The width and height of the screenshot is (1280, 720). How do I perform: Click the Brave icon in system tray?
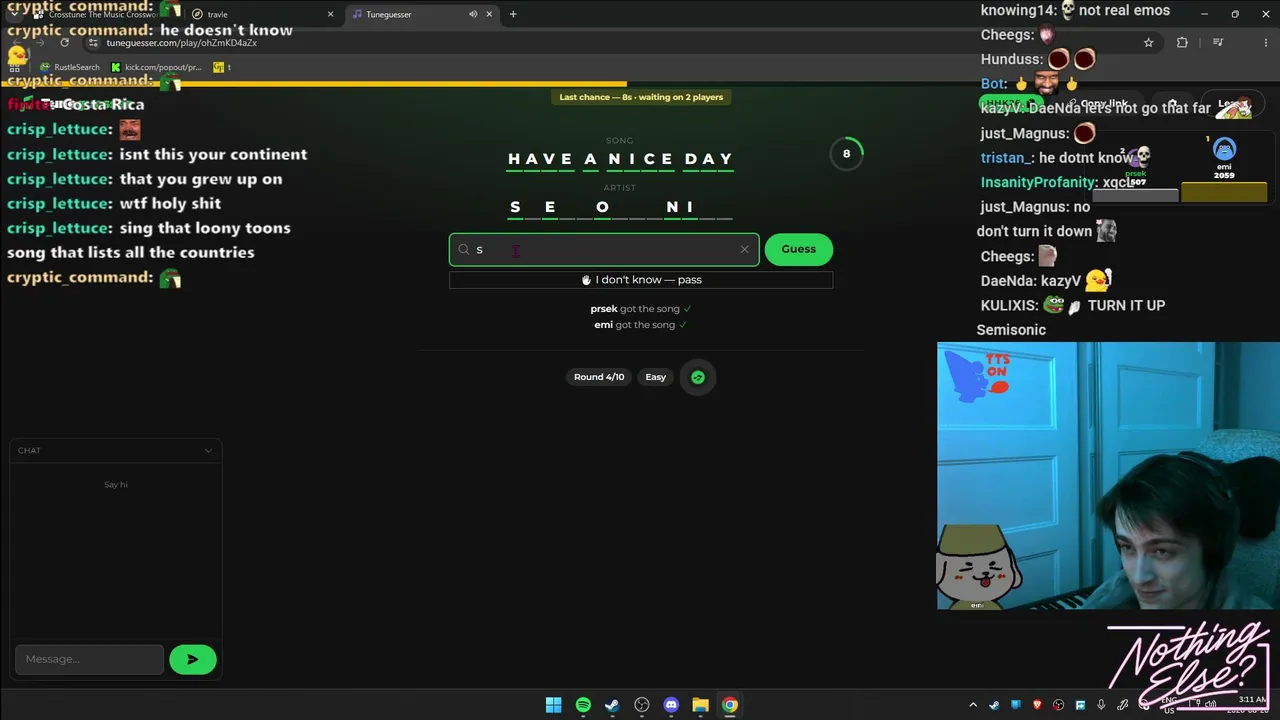[1037, 705]
